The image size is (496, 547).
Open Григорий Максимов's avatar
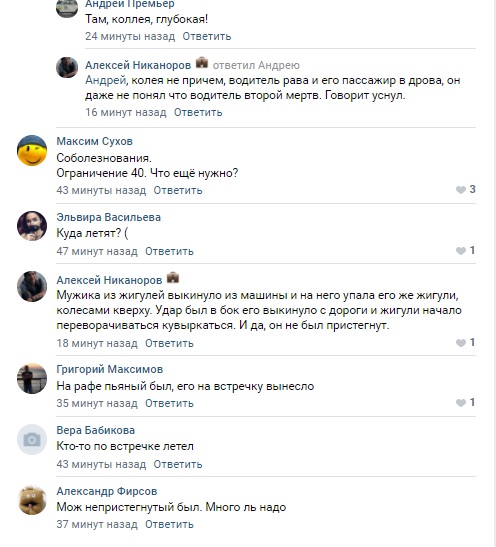click(32, 379)
